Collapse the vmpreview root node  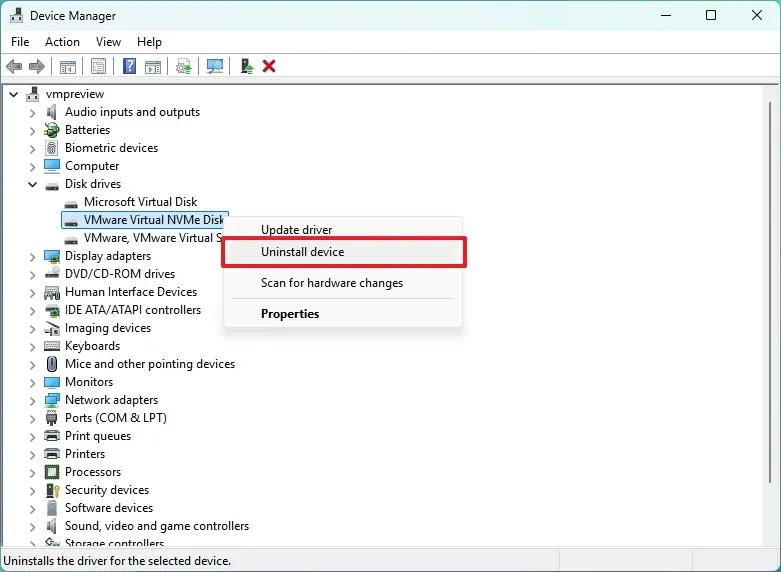(13, 94)
